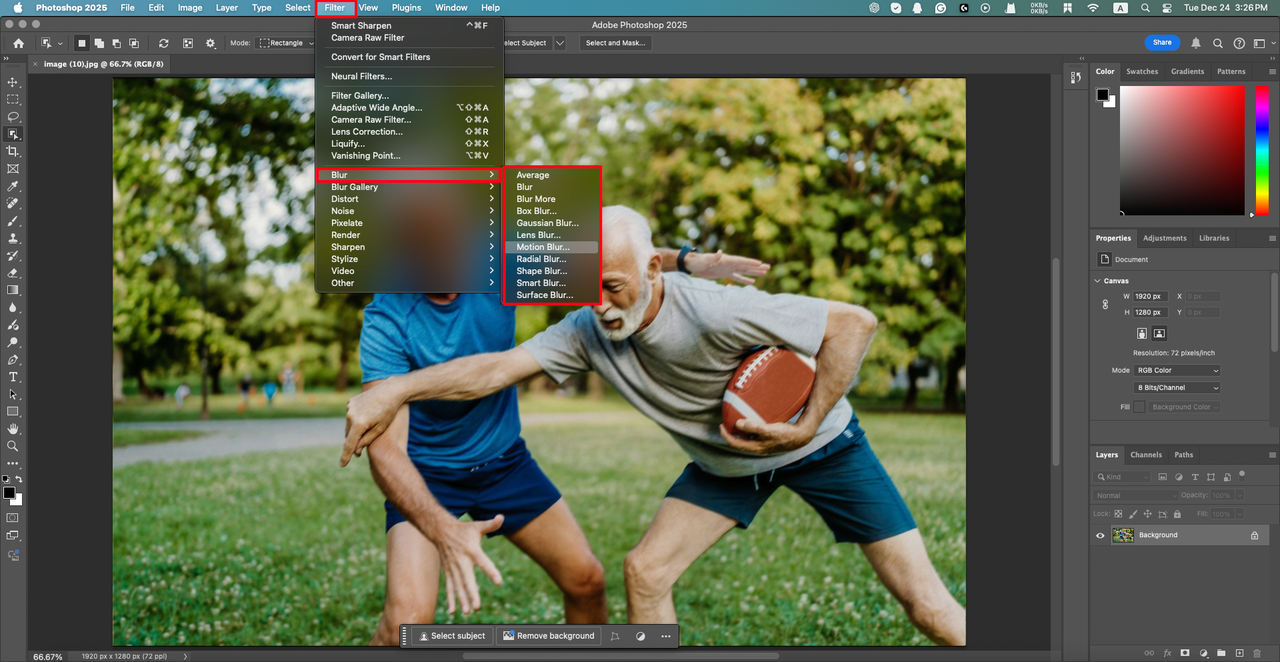Select Add to selection mode button

click(x=100, y=43)
